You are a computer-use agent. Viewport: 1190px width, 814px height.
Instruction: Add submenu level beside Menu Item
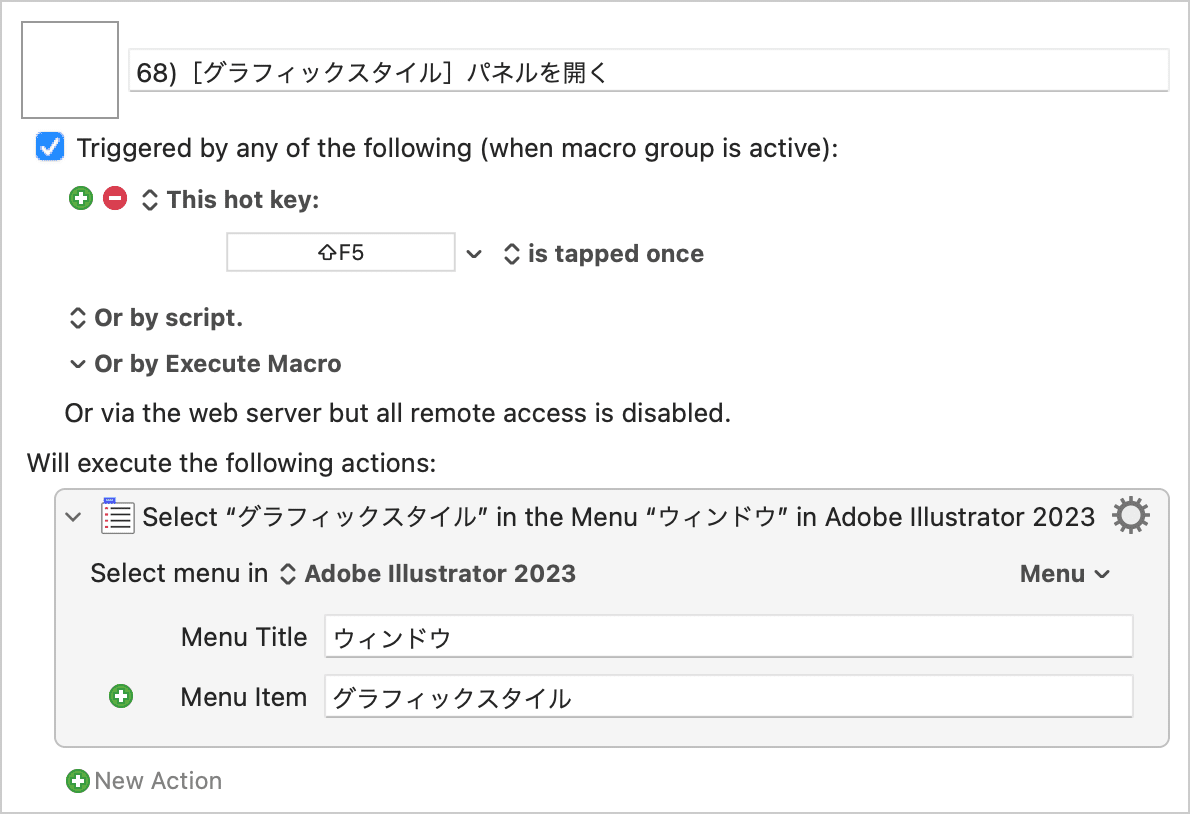pyautogui.click(x=121, y=696)
